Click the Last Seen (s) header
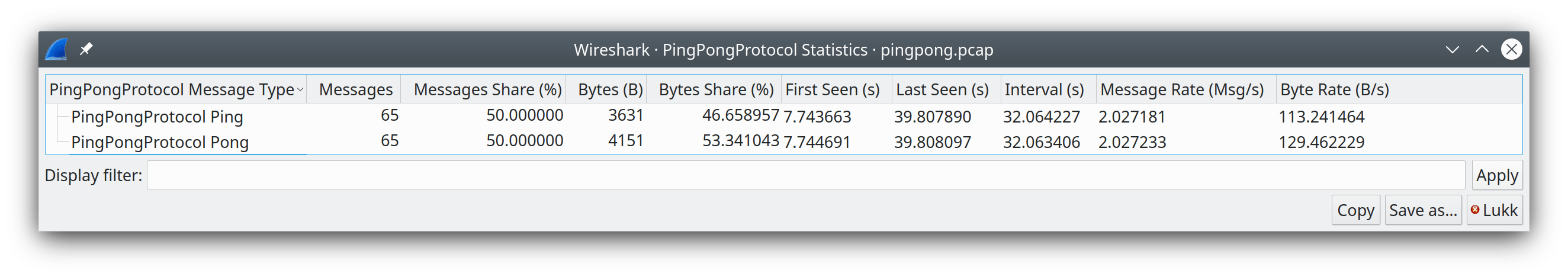Viewport: 1568px width, 277px height. (x=942, y=89)
